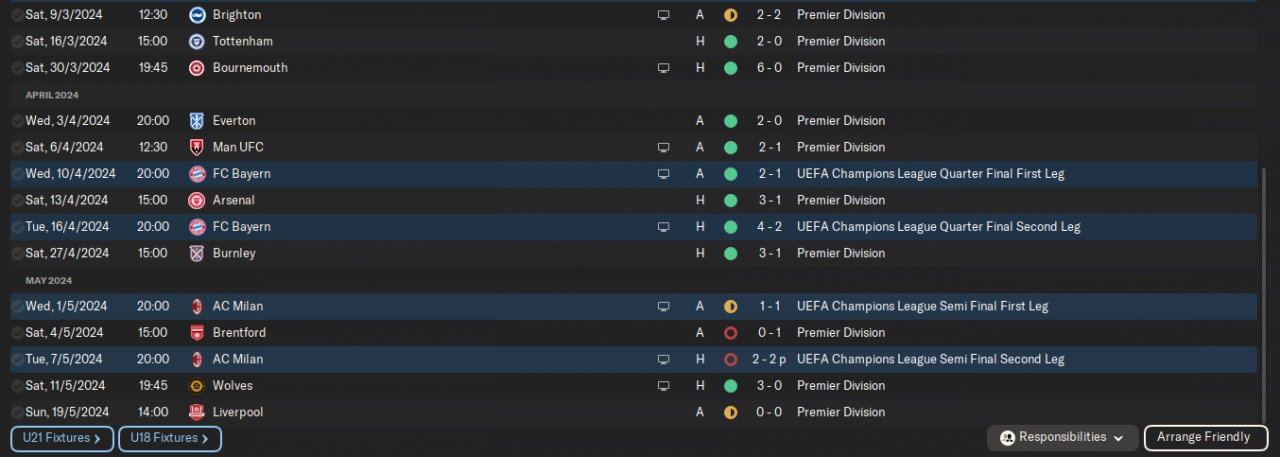
Task: Expand the U18 Fixtures list
Action: pos(170,438)
